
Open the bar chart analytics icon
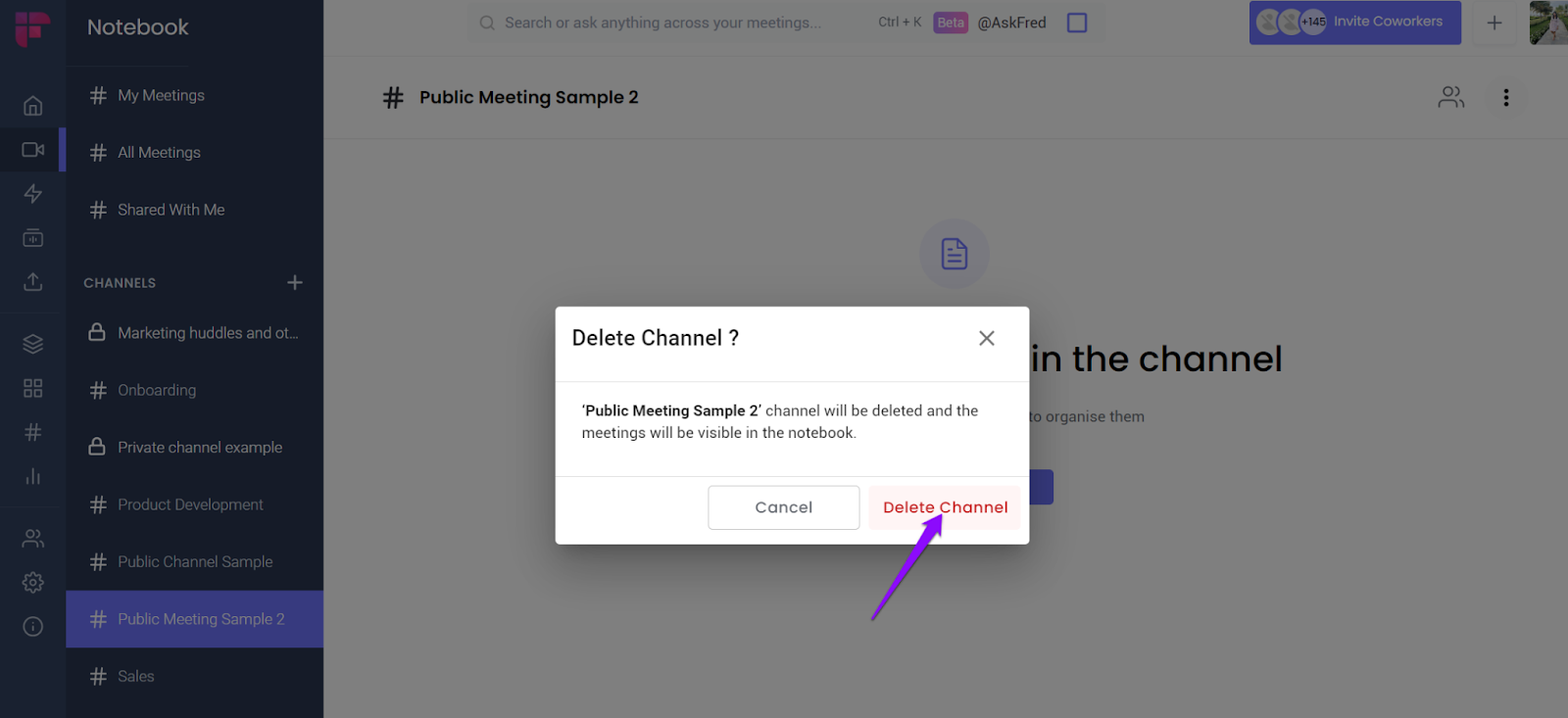tap(32, 476)
